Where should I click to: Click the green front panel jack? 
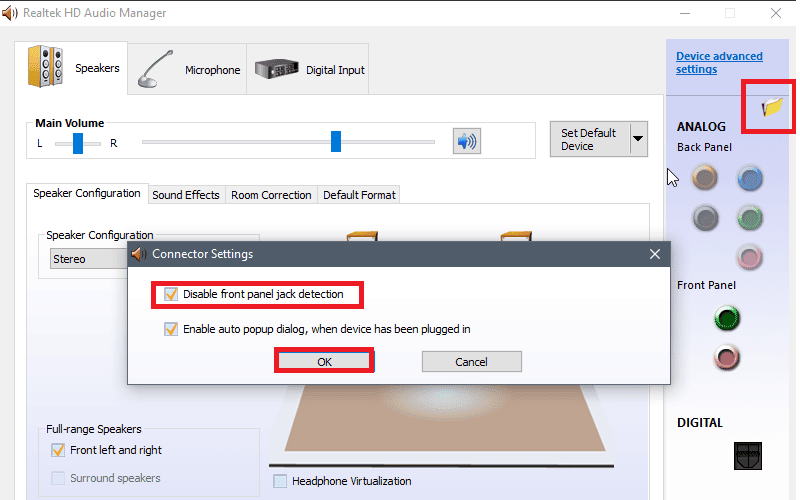click(x=727, y=318)
